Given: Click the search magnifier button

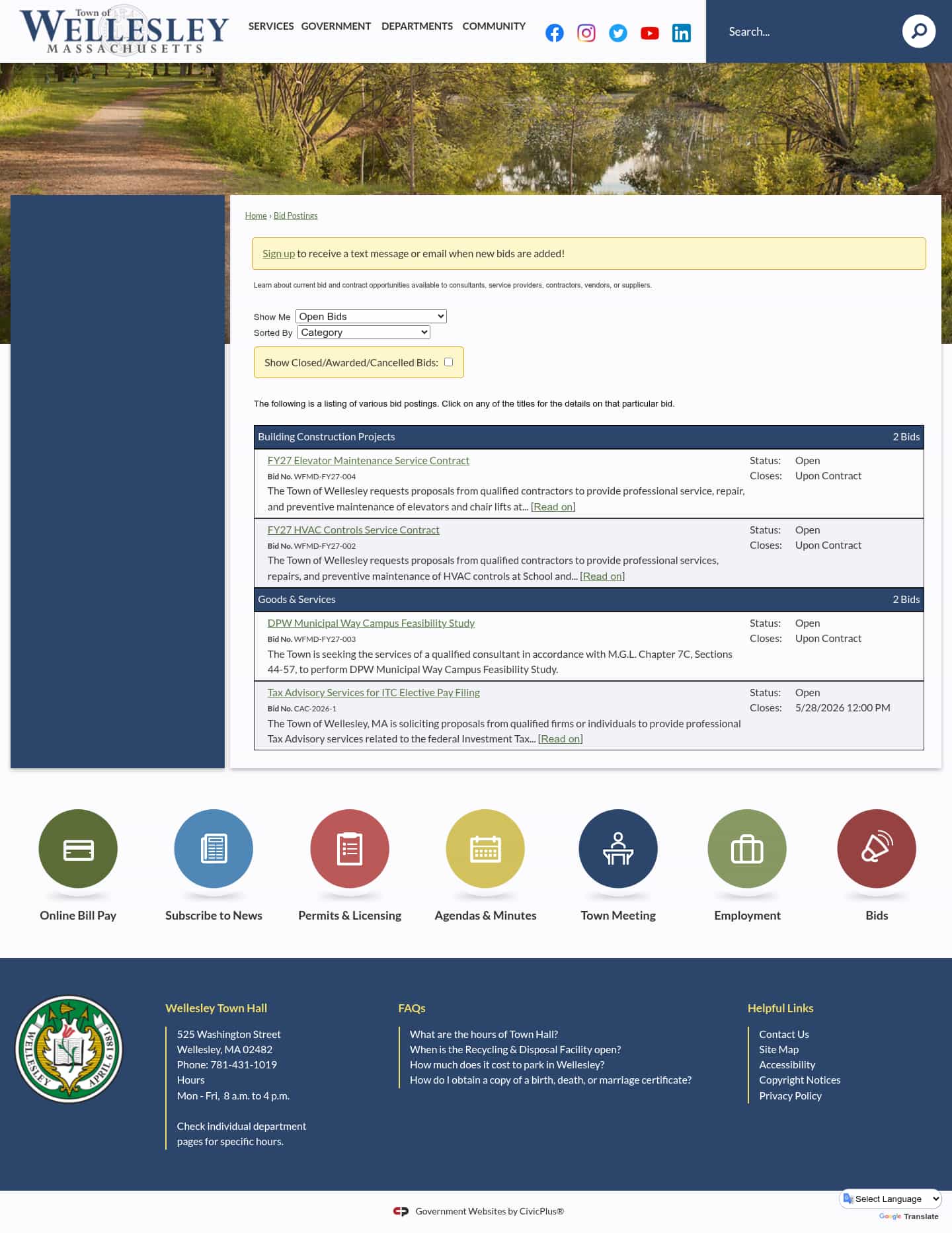Looking at the screenshot, I should [919, 31].
